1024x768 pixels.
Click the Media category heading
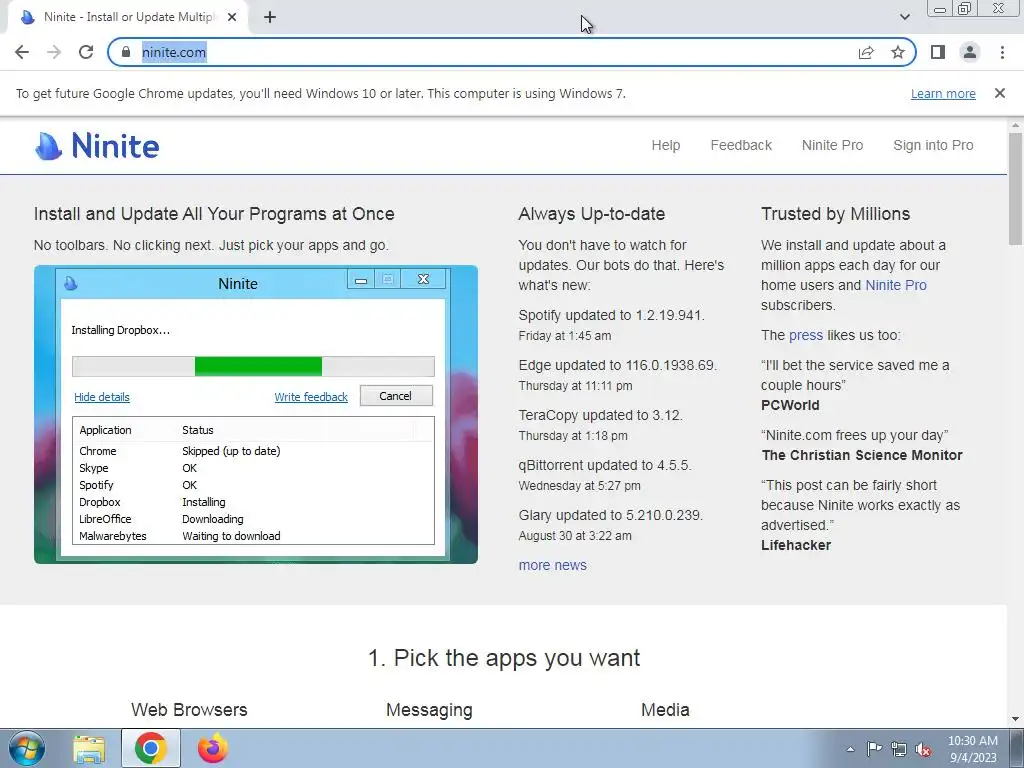coord(665,710)
